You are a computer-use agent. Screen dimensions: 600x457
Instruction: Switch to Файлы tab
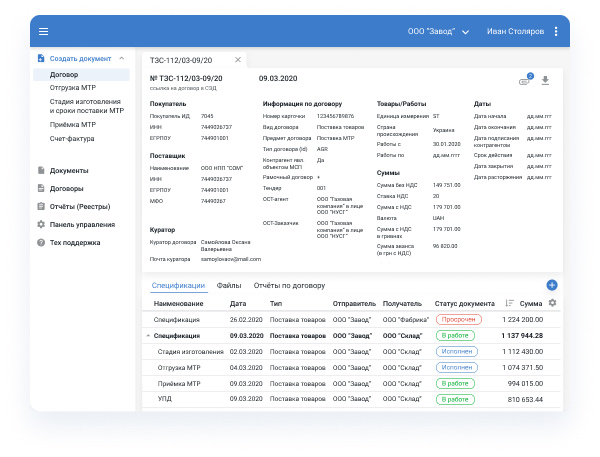point(229,286)
